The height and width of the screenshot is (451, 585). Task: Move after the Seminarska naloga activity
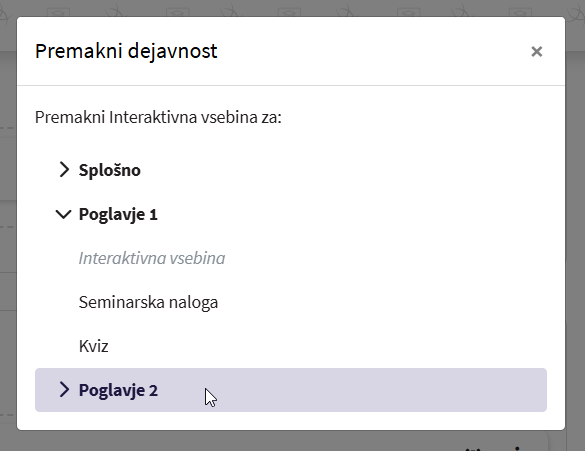[148, 302]
